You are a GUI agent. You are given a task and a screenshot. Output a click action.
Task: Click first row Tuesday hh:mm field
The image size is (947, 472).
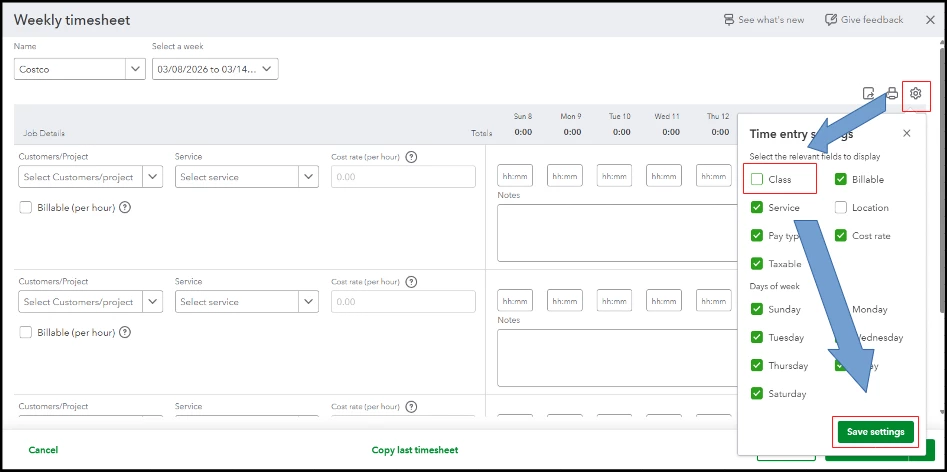(x=614, y=176)
